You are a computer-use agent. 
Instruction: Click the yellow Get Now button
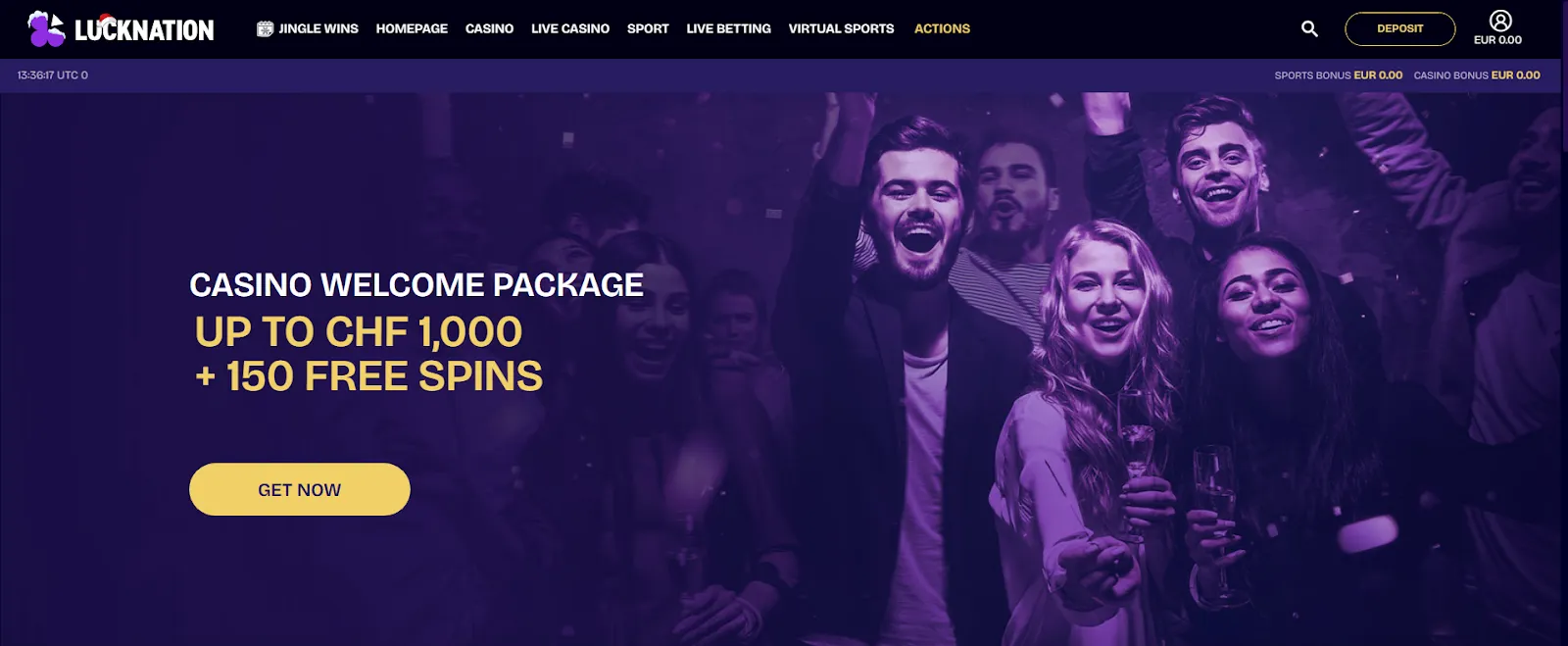click(299, 489)
